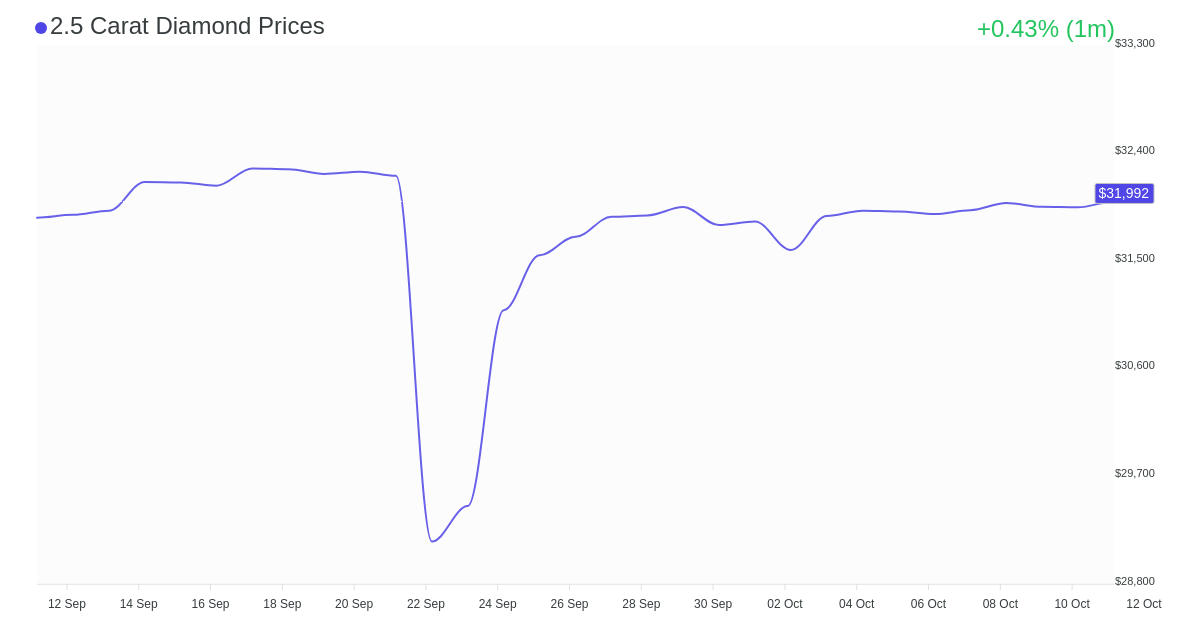Click the $28,800 price axis label
This screenshot has height=630, width=1200.
click(1135, 581)
